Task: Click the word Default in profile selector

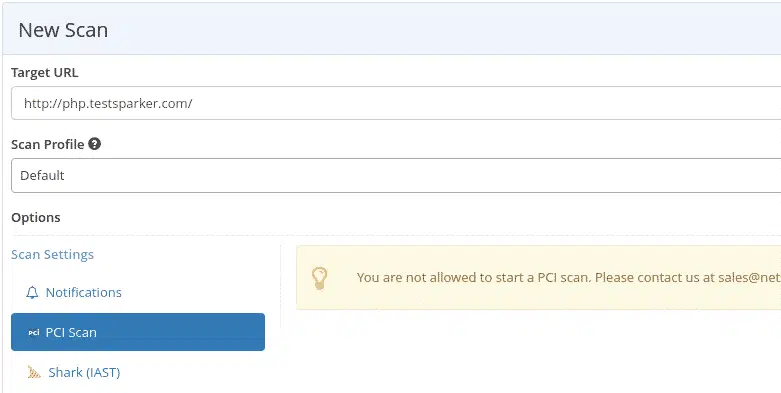Action: tap(42, 176)
